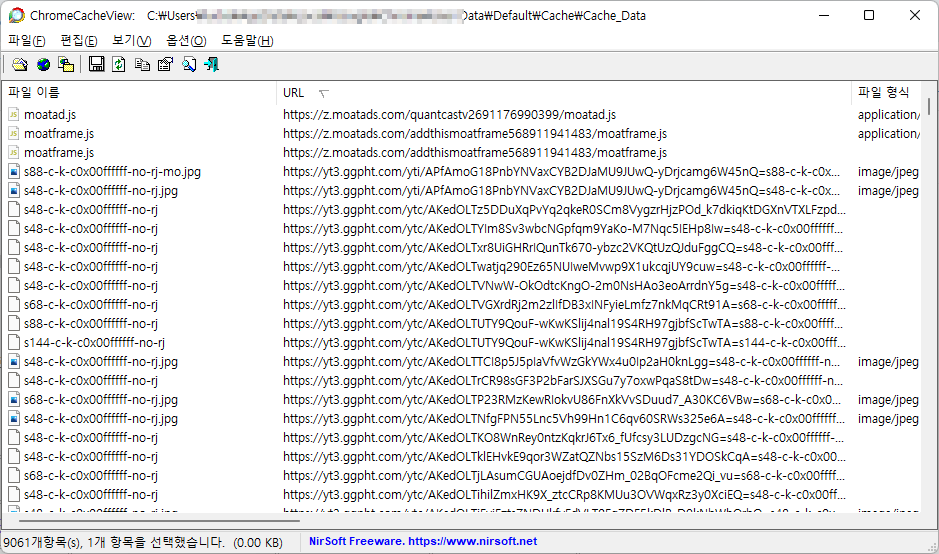Viewport: 939px width, 554px height.
Task: Open the NirSoft Freeware website link
Action: [x=423, y=541]
